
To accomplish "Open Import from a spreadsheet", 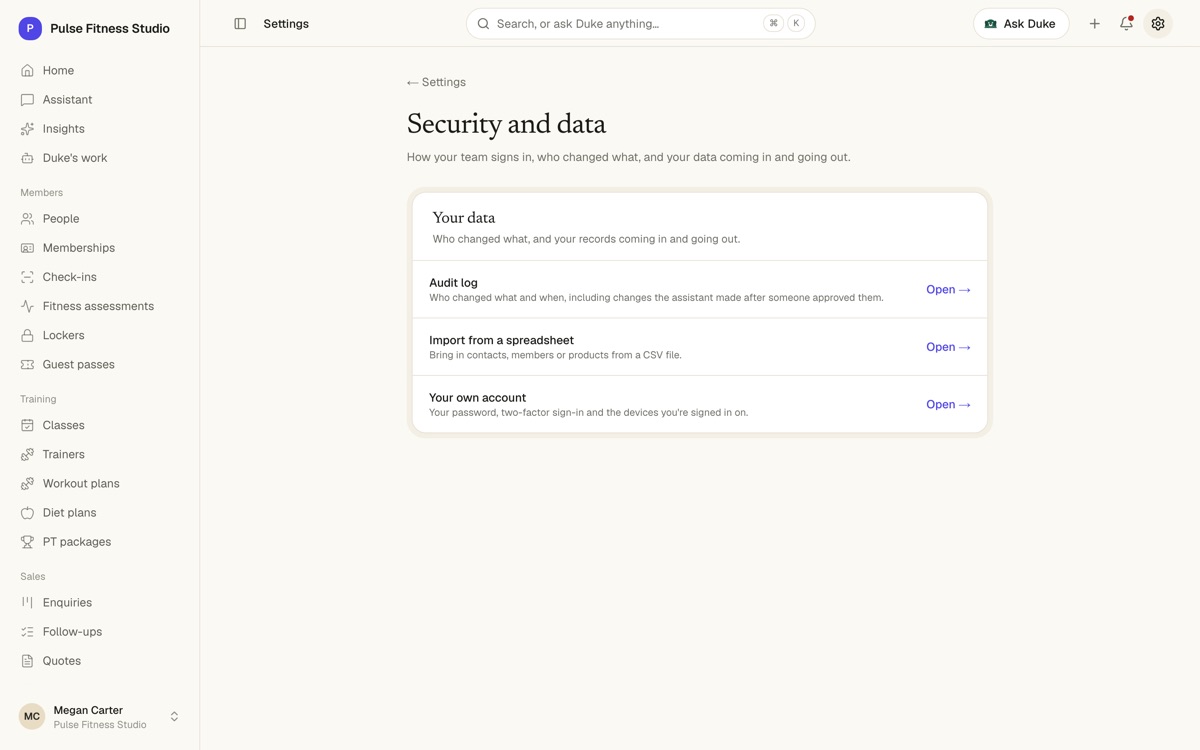I will (948, 347).
